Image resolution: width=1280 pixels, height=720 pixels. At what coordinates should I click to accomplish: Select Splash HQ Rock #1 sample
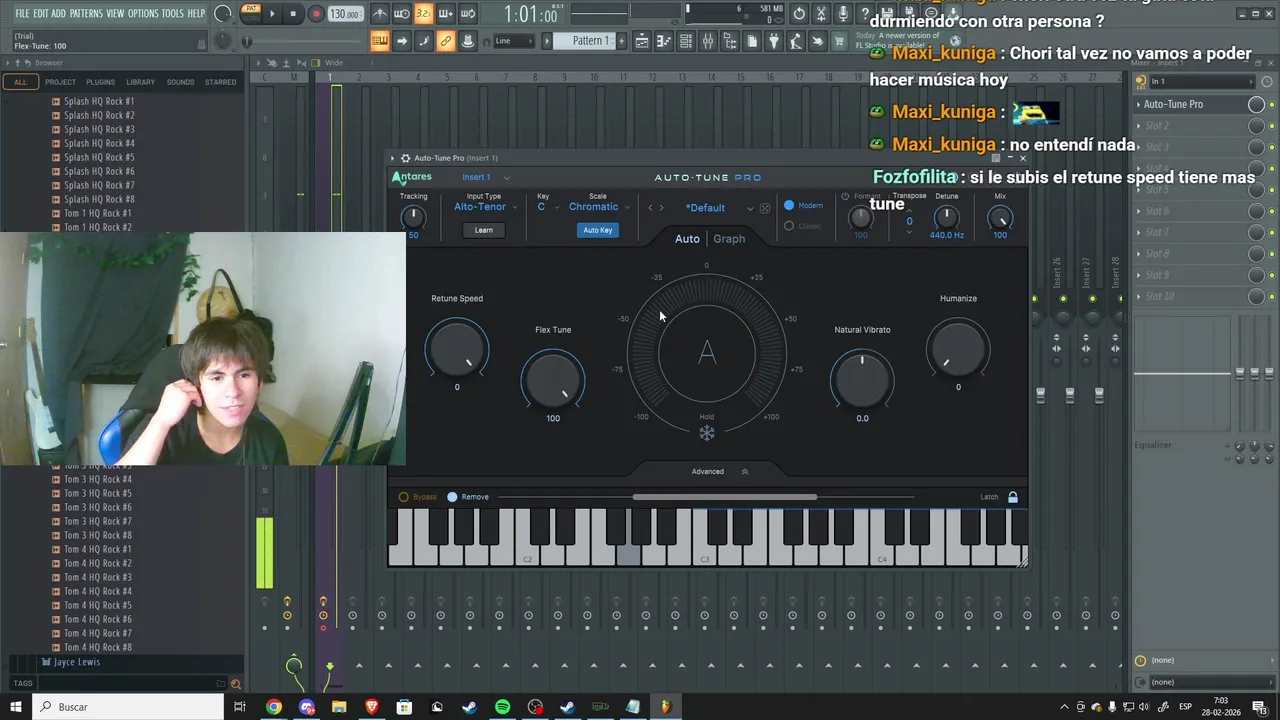coord(99,101)
